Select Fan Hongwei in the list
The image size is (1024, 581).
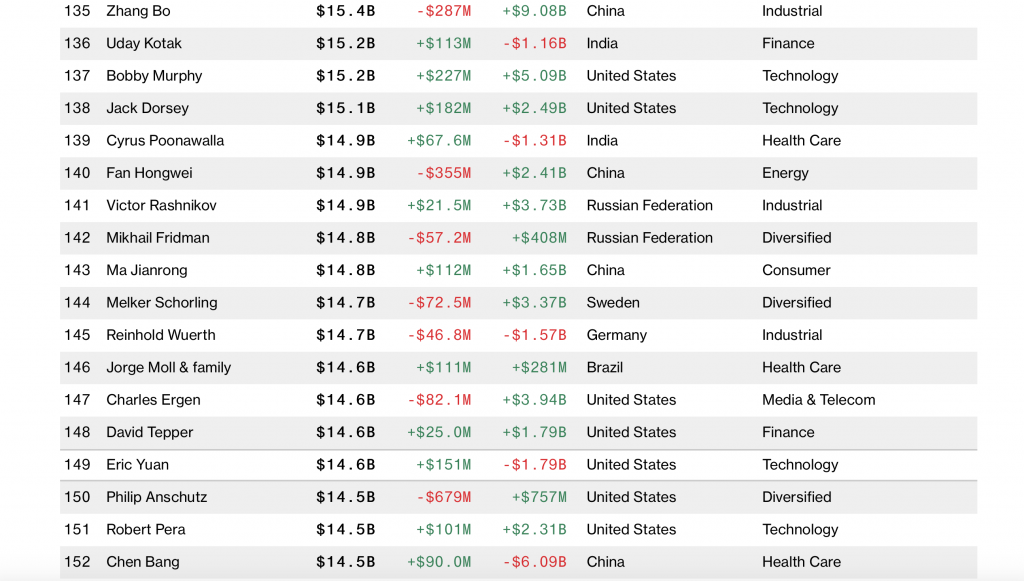pos(149,173)
